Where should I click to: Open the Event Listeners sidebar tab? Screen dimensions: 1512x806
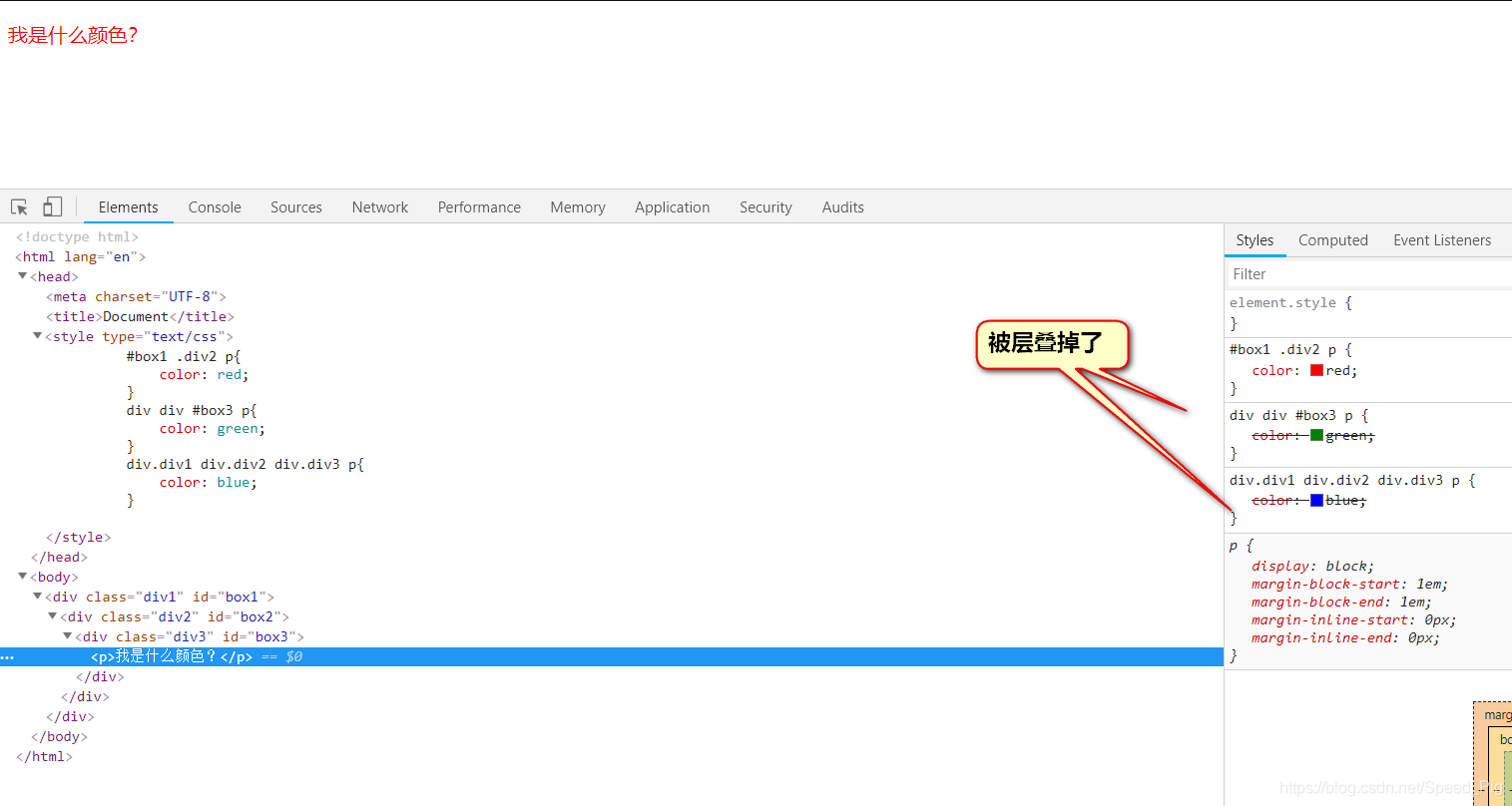pyautogui.click(x=1442, y=240)
